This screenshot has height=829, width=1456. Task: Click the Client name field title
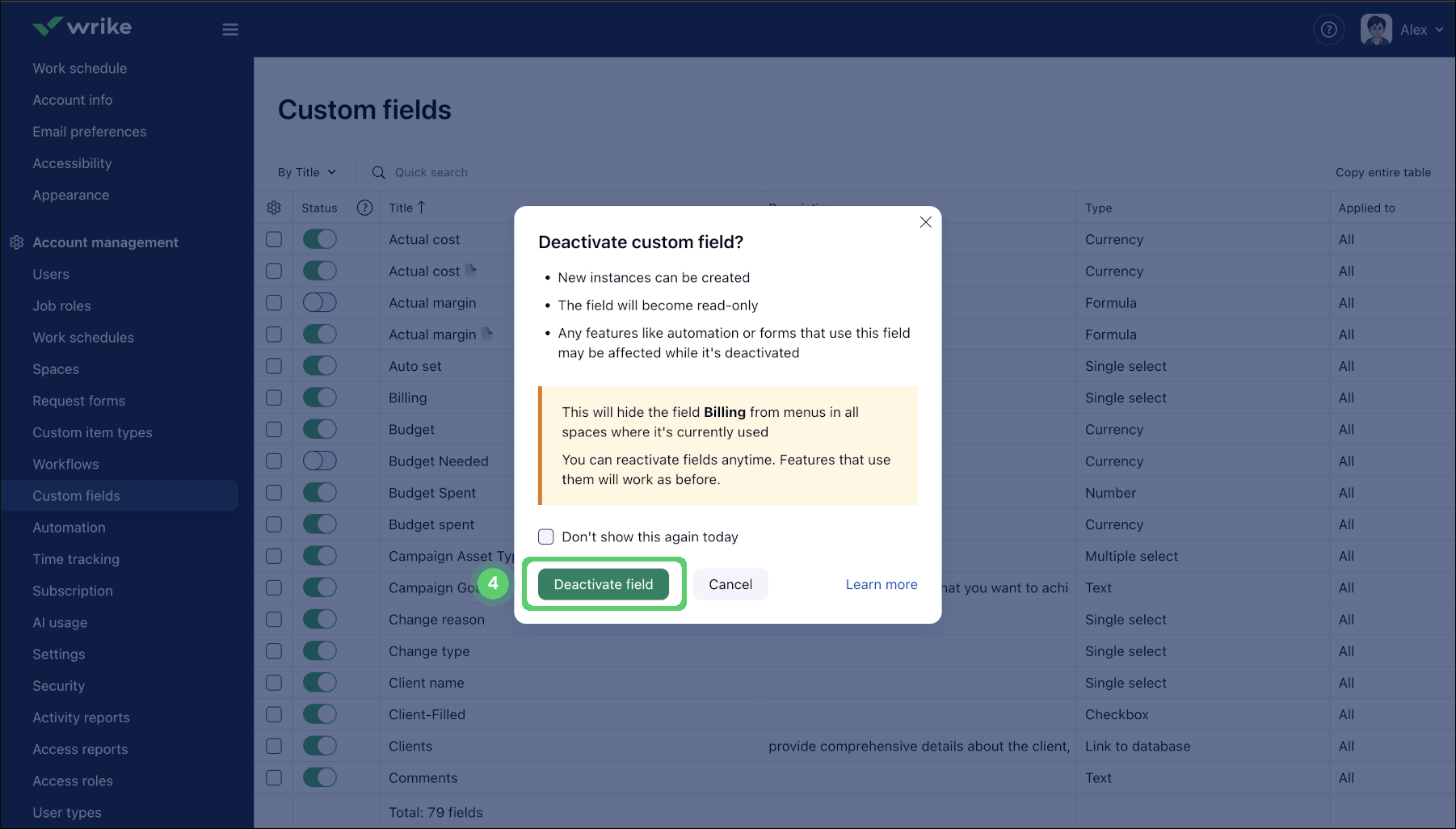click(x=427, y=683)
